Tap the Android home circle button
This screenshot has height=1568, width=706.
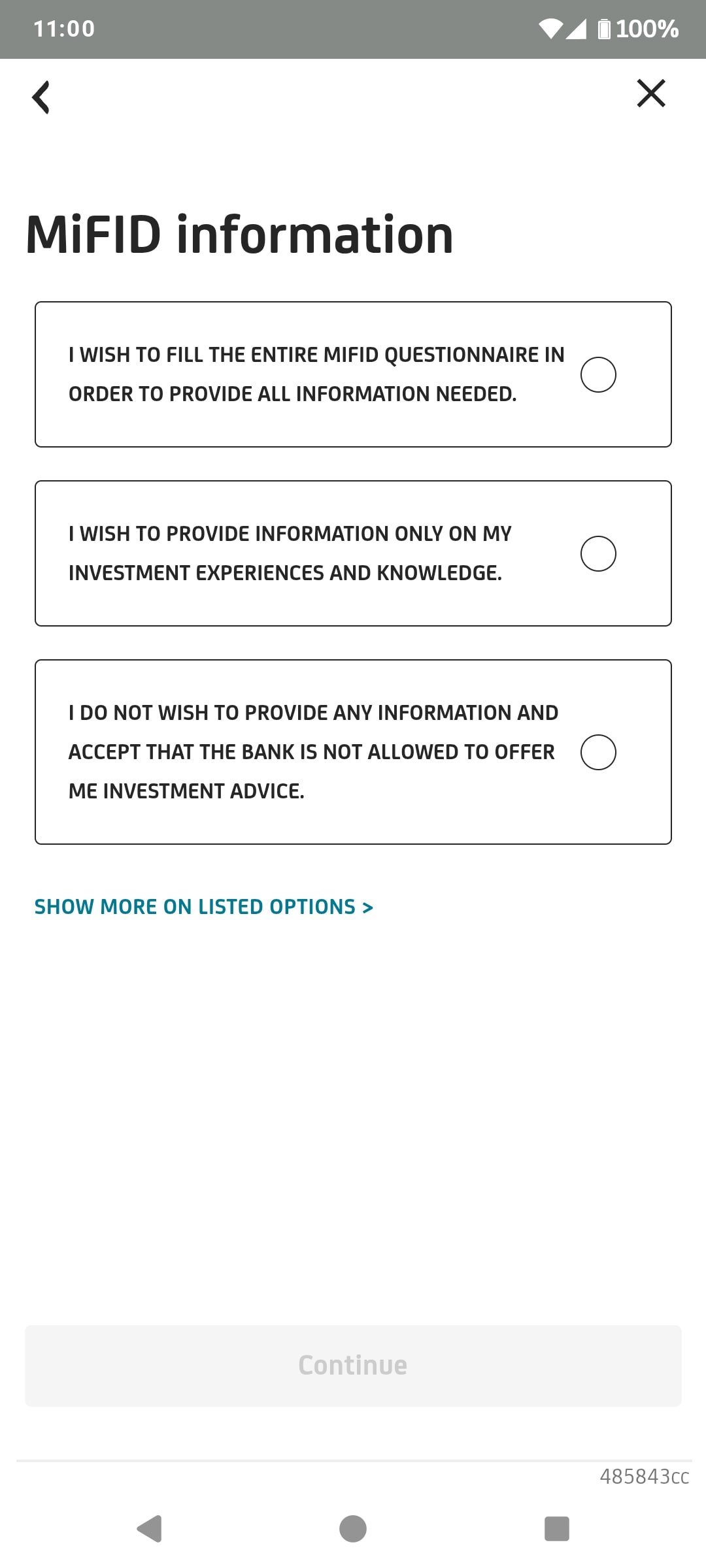click(x=353, y=1529)
